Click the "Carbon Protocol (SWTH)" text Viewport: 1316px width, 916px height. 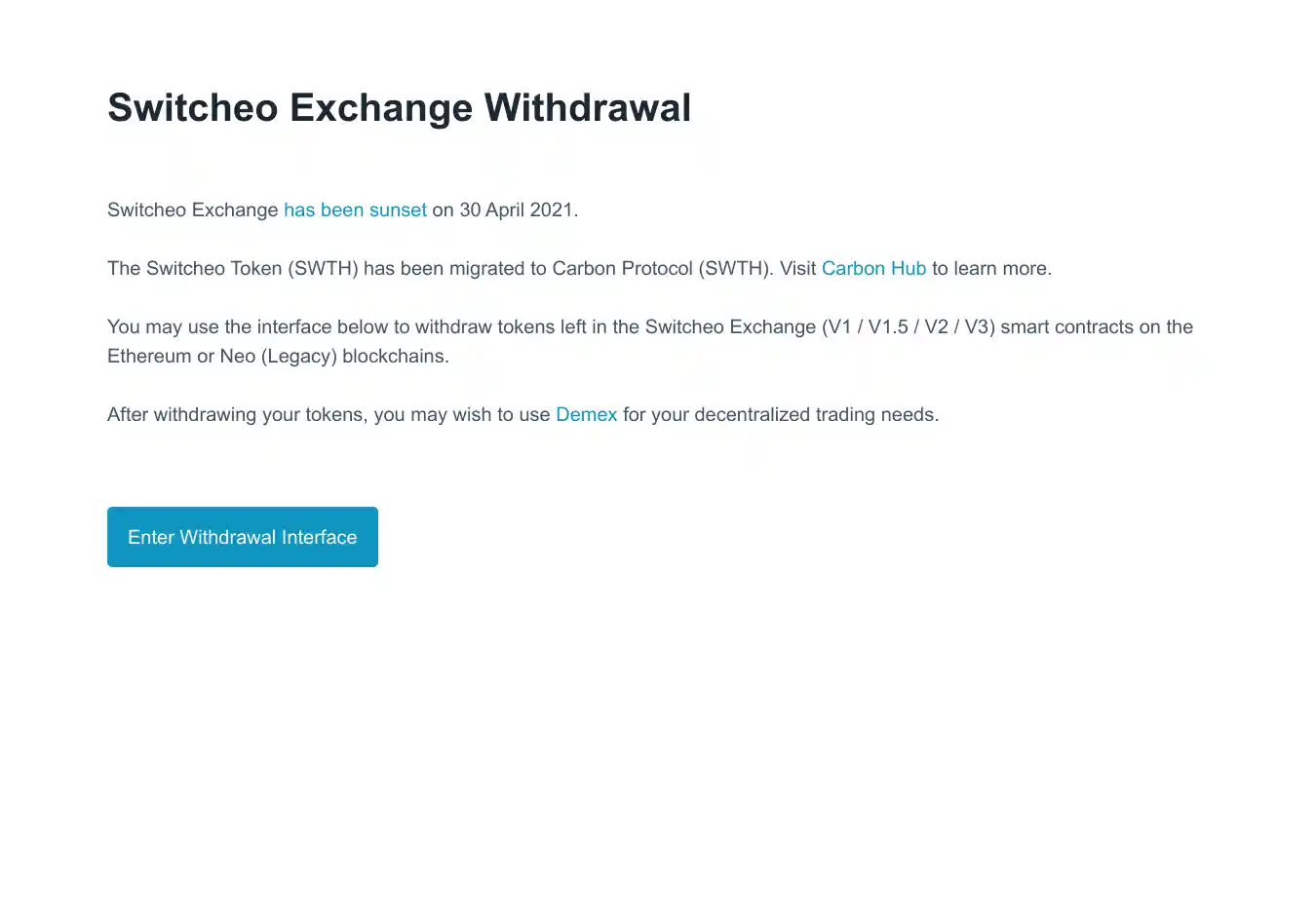tap(660, 268)
